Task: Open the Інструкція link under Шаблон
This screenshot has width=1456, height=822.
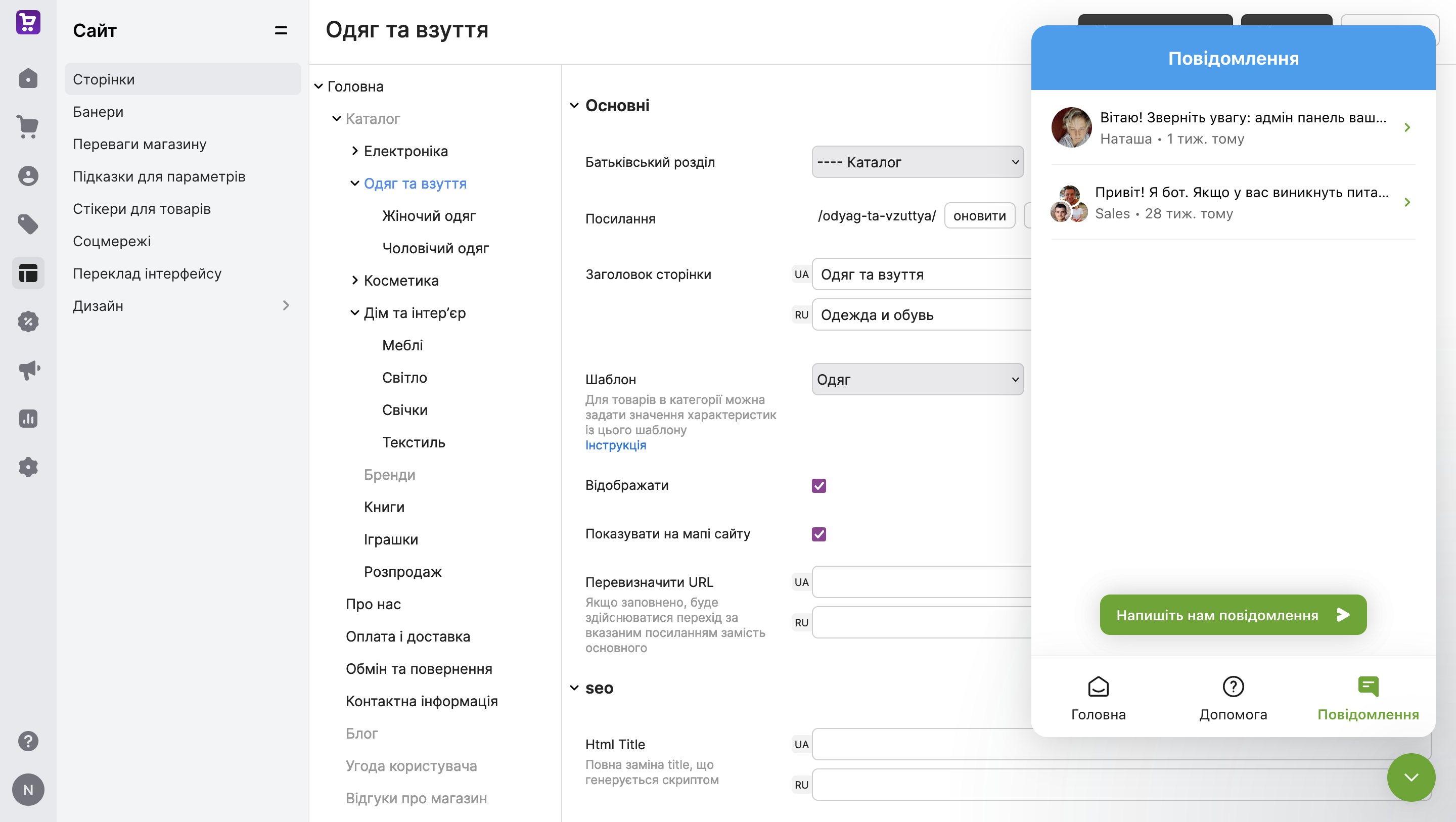Action: pos(616,445)
